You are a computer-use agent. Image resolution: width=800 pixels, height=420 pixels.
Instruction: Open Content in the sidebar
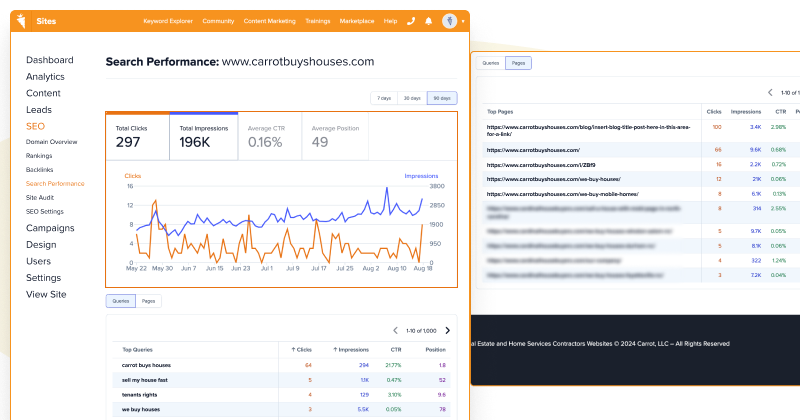pos(43,93)
